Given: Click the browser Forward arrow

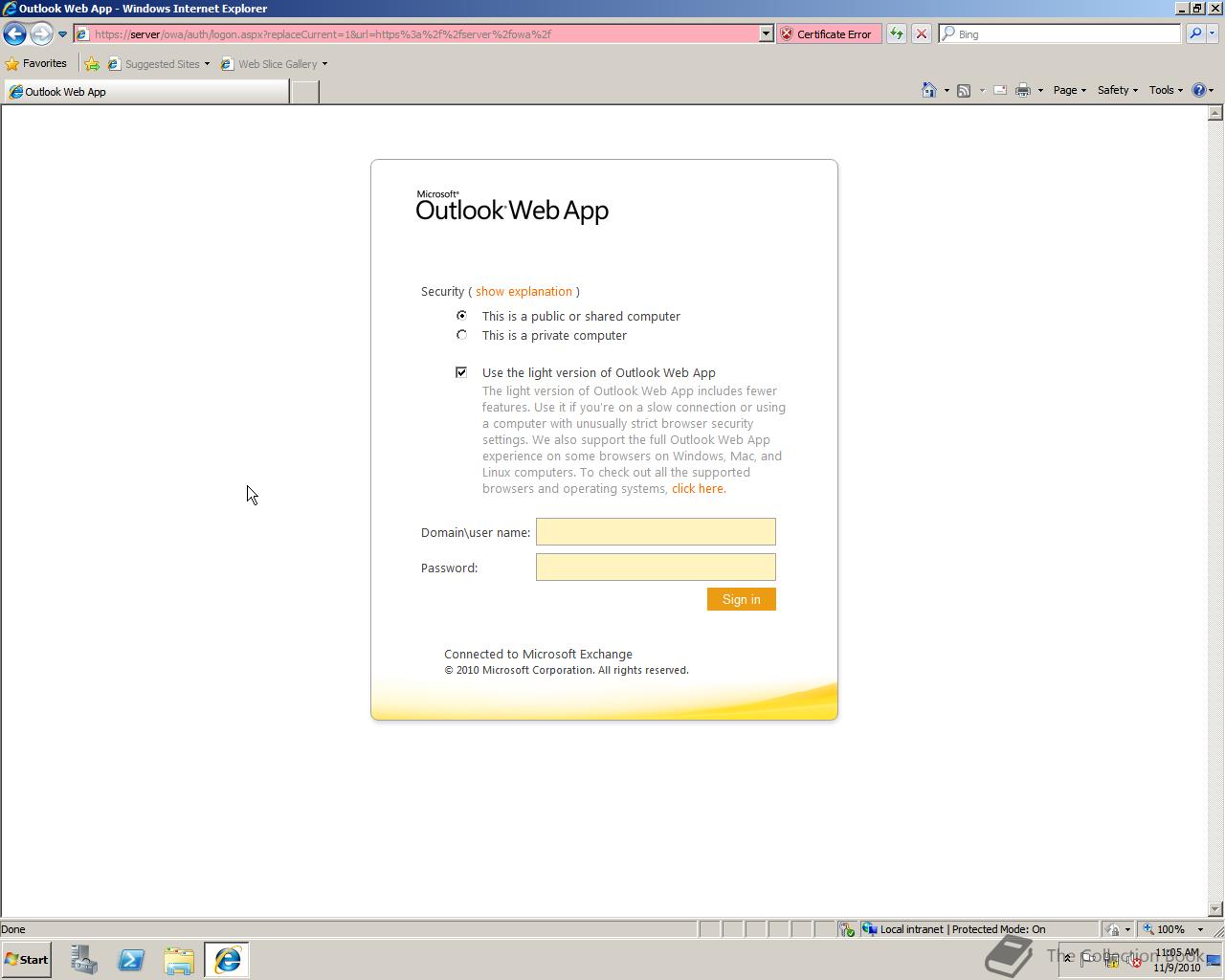Looking at the screenshot, I should pos(40,33).
